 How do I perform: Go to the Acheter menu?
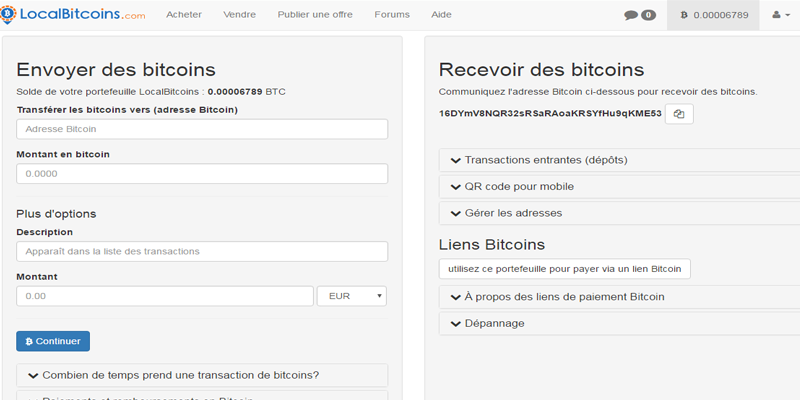184,15
